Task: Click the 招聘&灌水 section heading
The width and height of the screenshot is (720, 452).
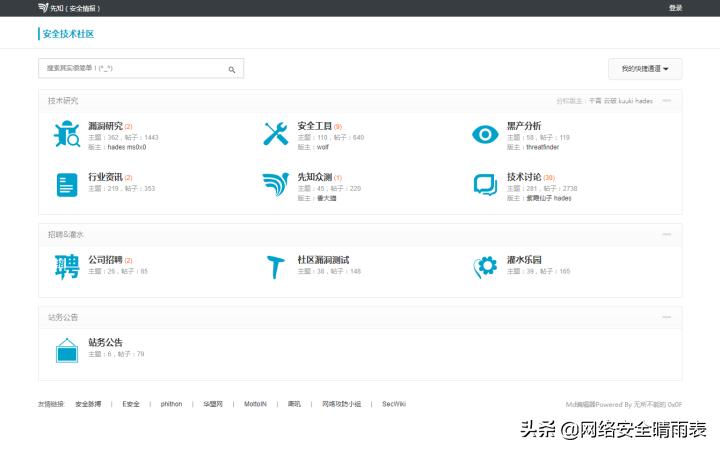Action: click(66, 234)
